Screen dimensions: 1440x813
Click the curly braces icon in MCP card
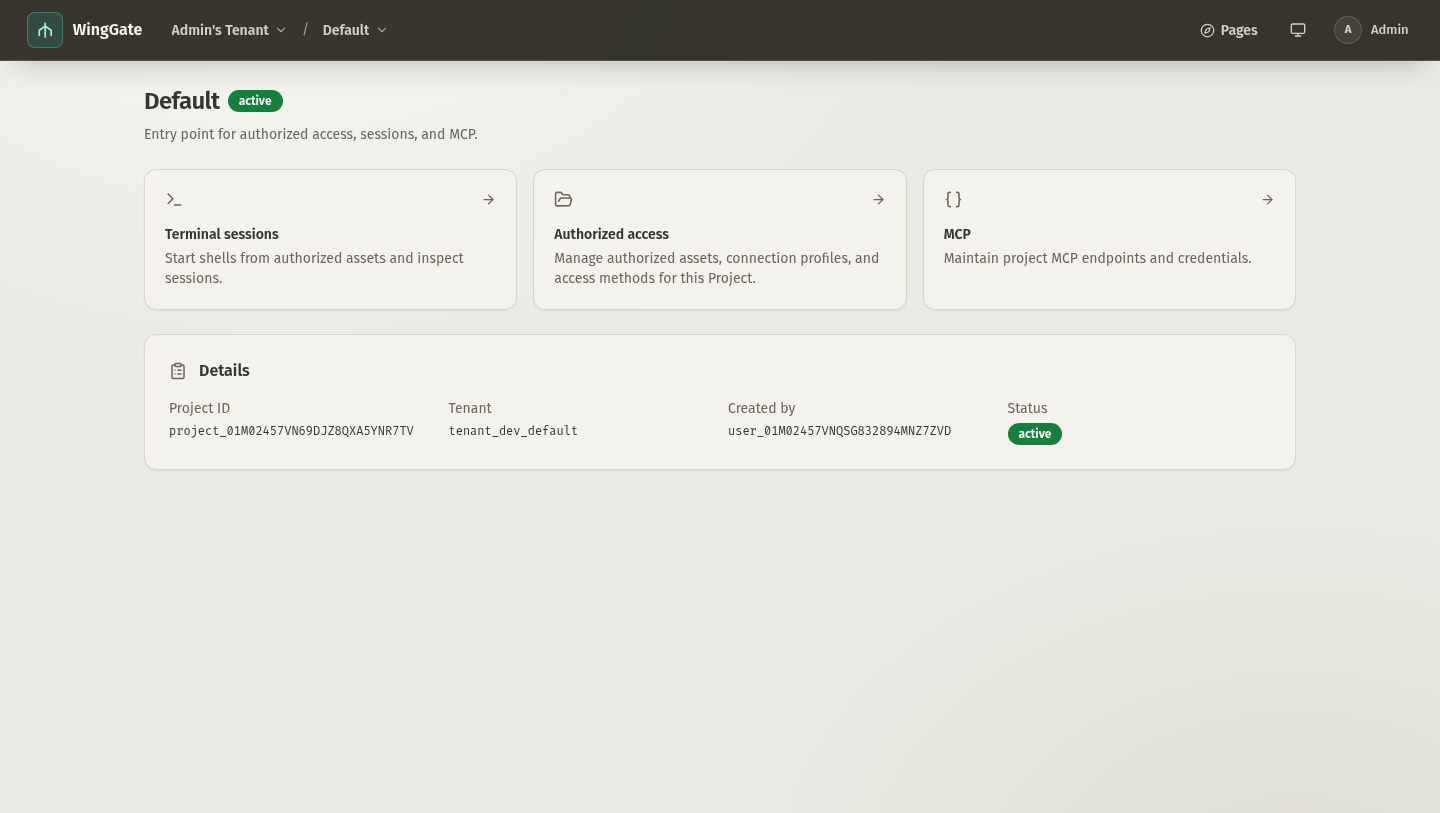click(953, 200)
